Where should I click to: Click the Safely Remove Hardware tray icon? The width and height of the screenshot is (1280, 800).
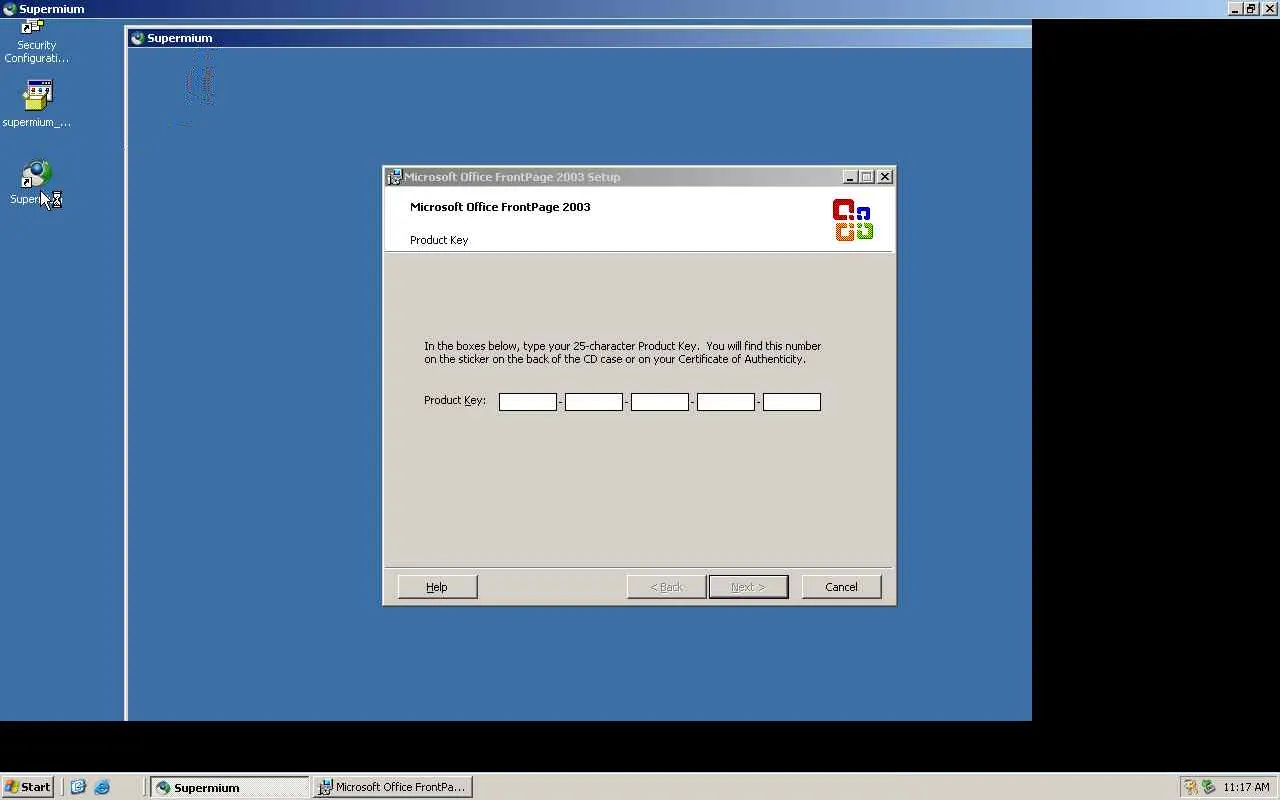point(1208,787)
